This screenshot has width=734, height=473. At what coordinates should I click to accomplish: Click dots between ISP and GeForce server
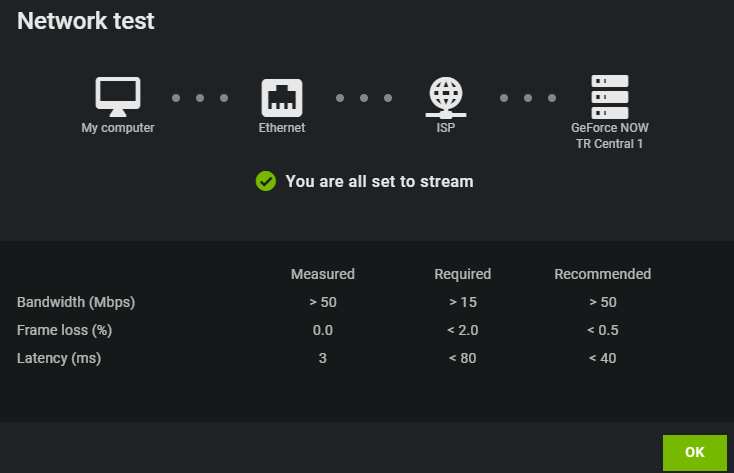click(x=528, y=98)
